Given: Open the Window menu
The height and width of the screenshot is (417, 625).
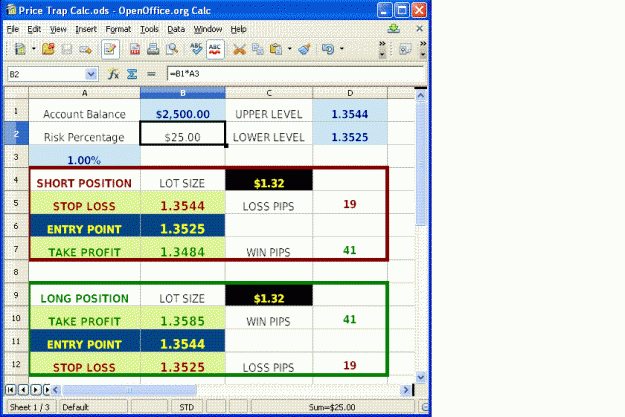Looking at the screenshot, I should tap(208, 29).
